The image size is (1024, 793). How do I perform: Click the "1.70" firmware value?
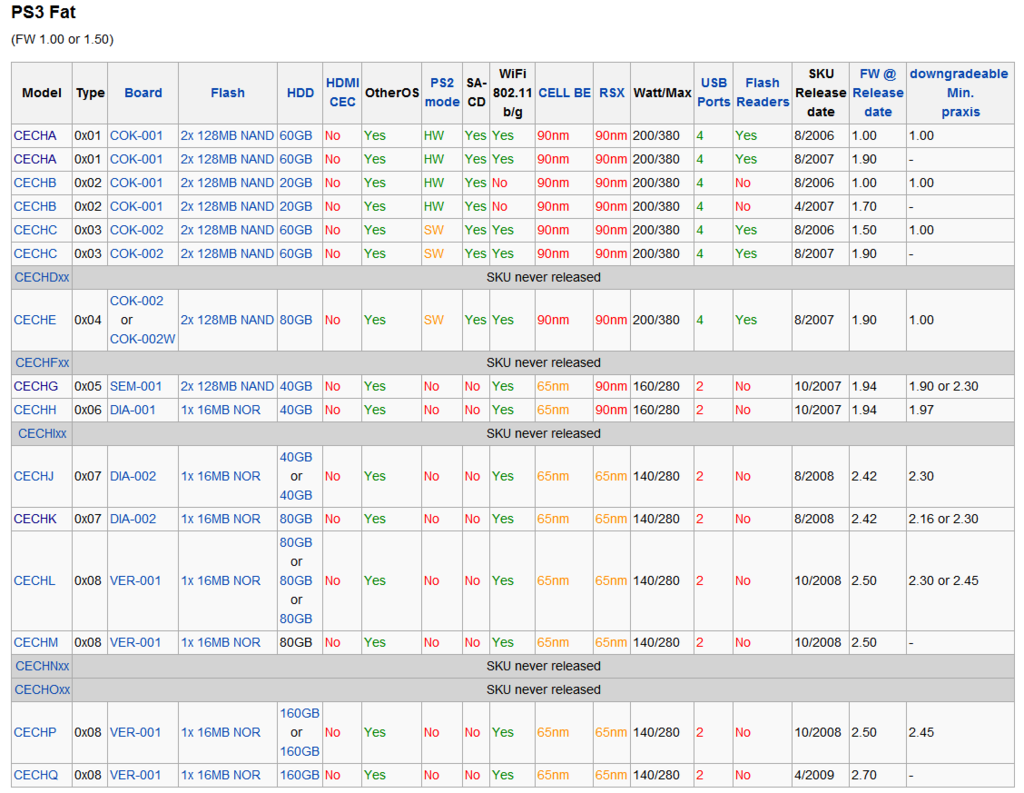point(864,207)
